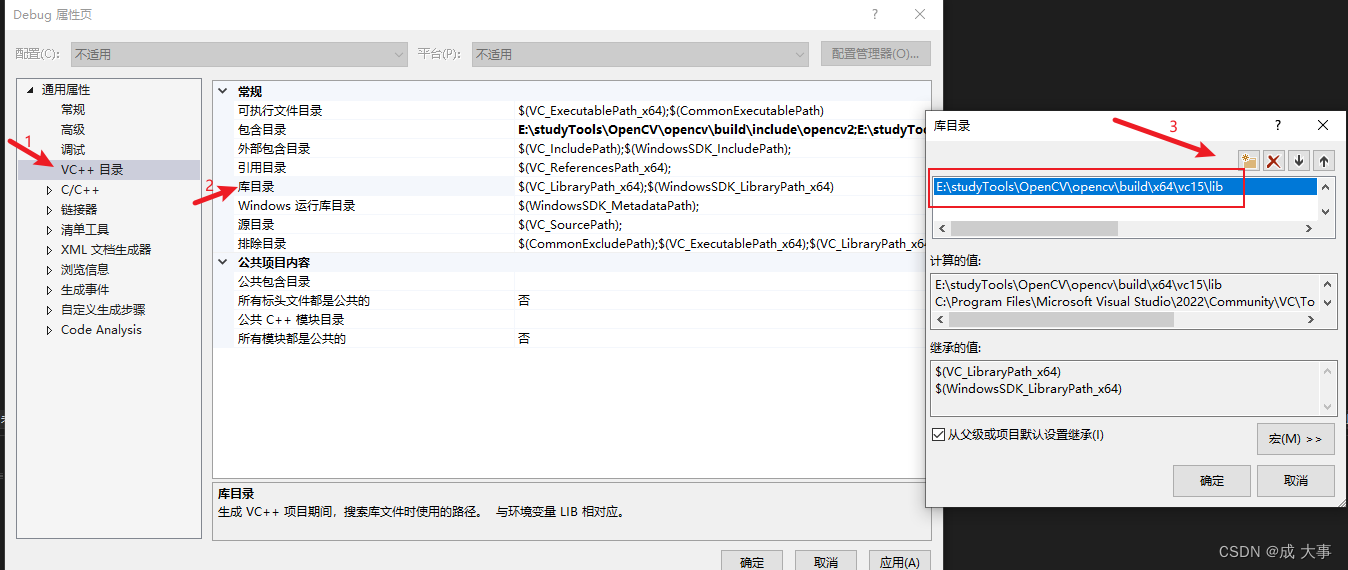Move the selected line up with the arrow icon

(x=1324, y=161)
